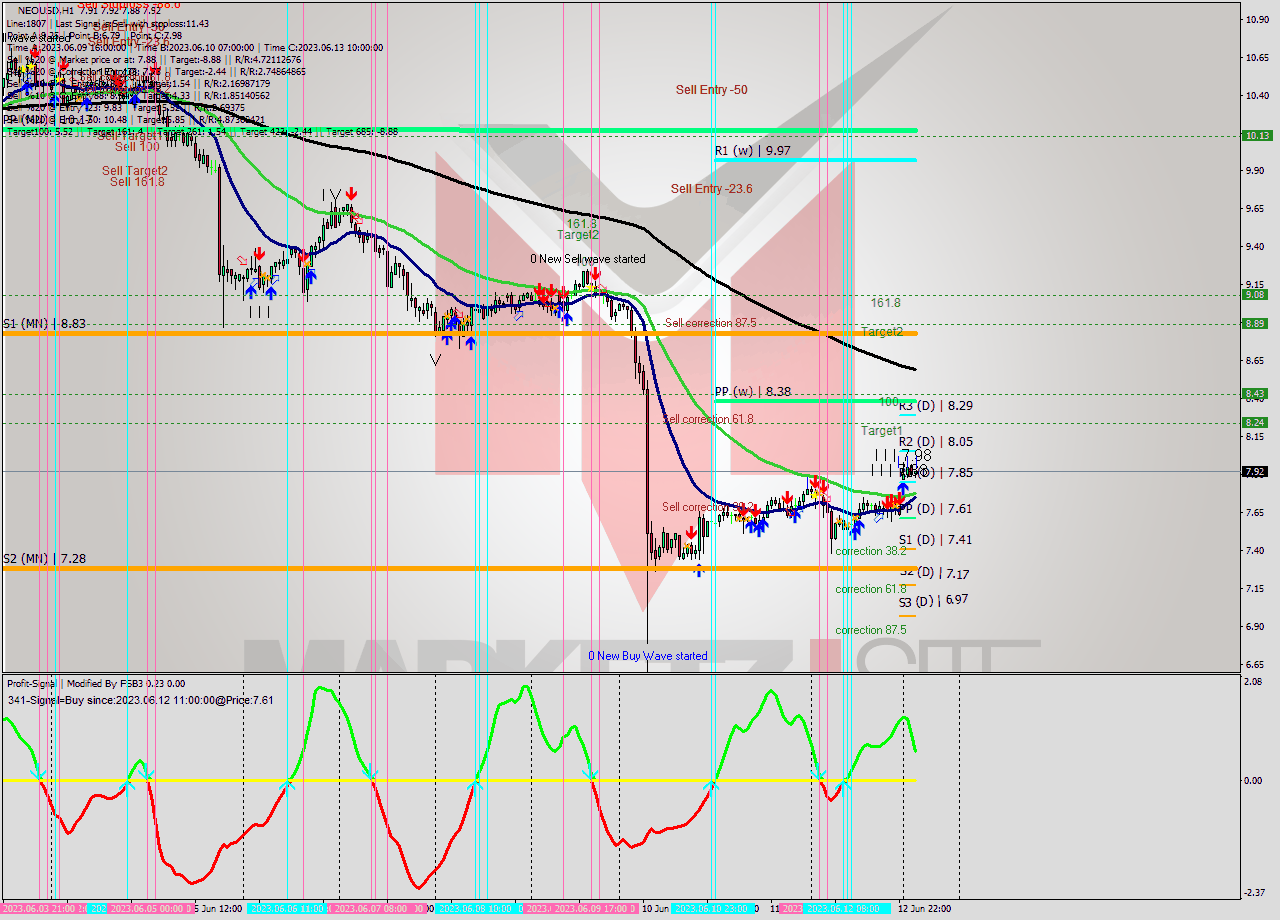Click the '0 New Sell wave started' annotation
This screenshot has width=1280, height=920.
pyautogui.click(x=588, y=259)
